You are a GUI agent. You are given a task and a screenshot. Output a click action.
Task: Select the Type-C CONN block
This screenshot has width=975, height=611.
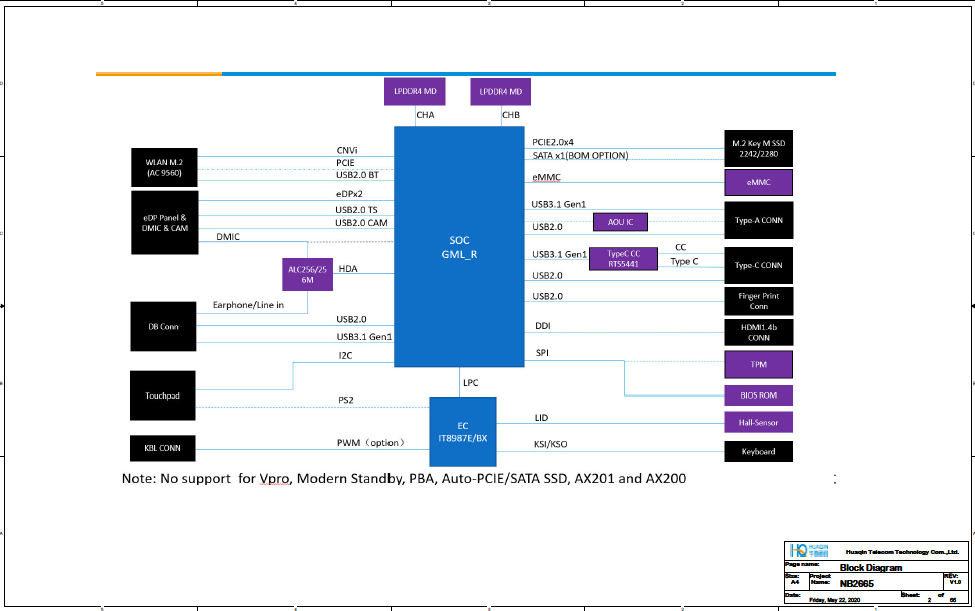click(758, 265)
